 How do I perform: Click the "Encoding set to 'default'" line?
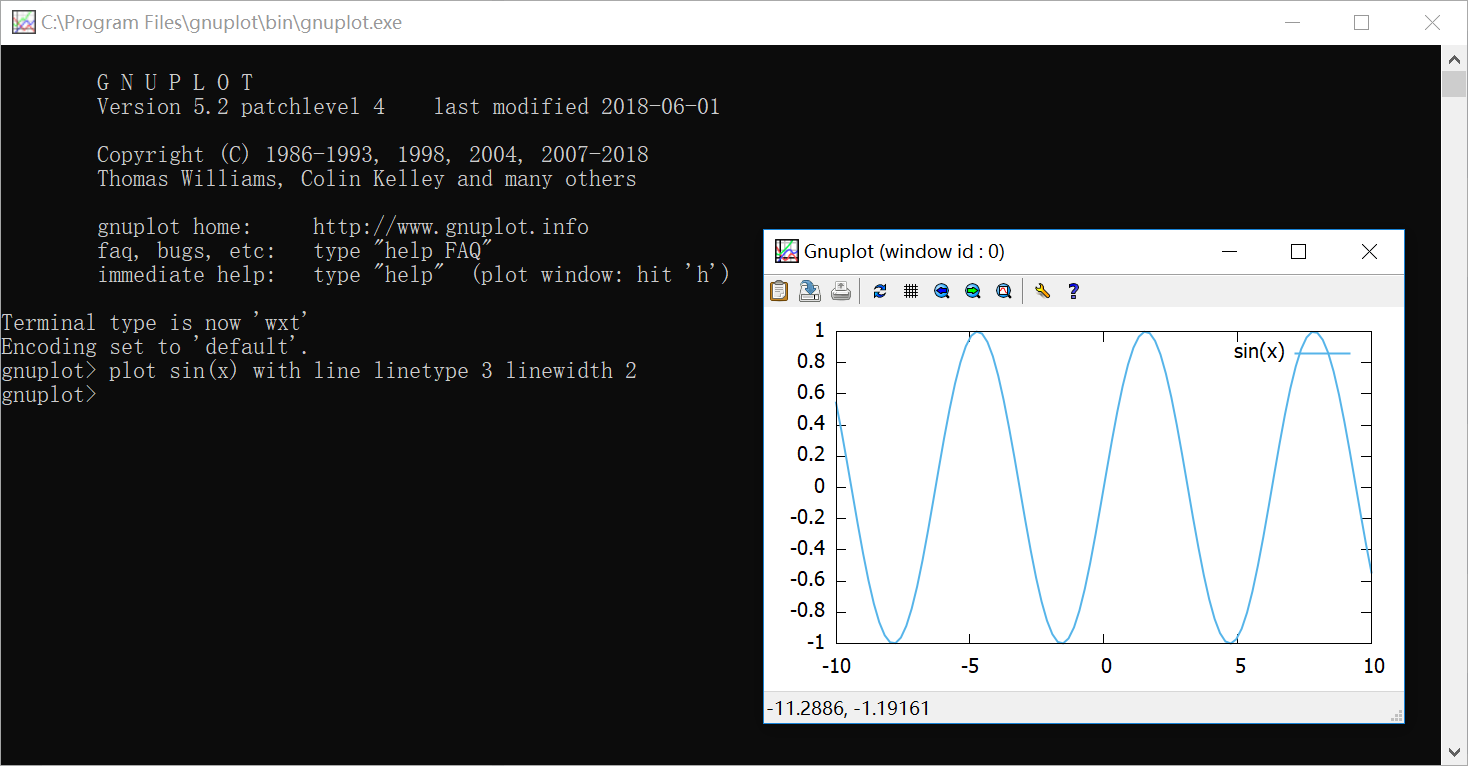[155, 347]
